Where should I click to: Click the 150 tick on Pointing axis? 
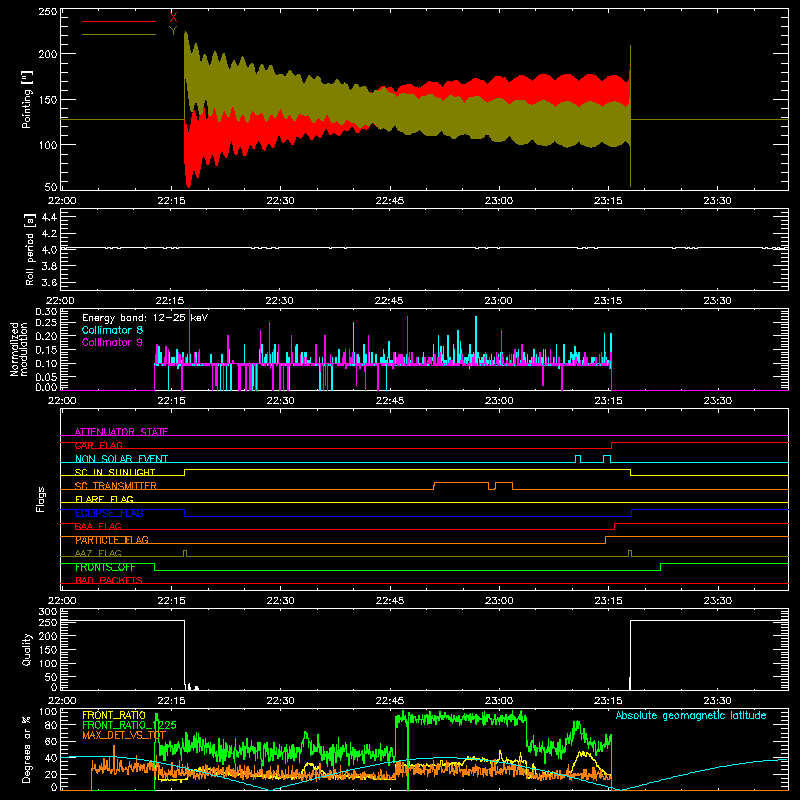click(48, 99)
